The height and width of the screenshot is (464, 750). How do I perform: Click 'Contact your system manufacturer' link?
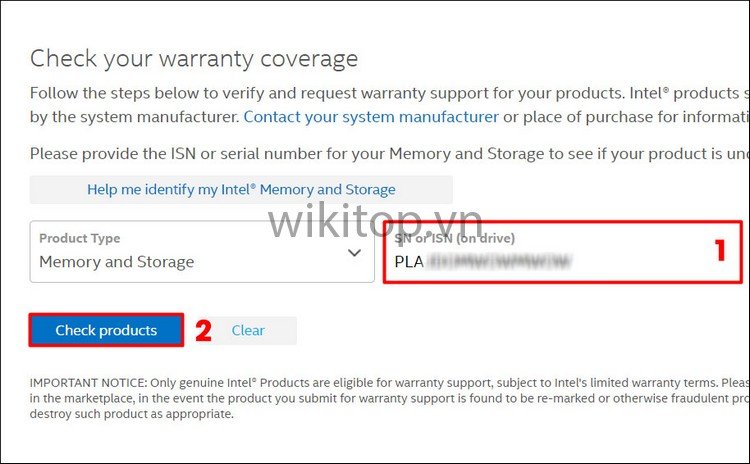coord(371,117)
